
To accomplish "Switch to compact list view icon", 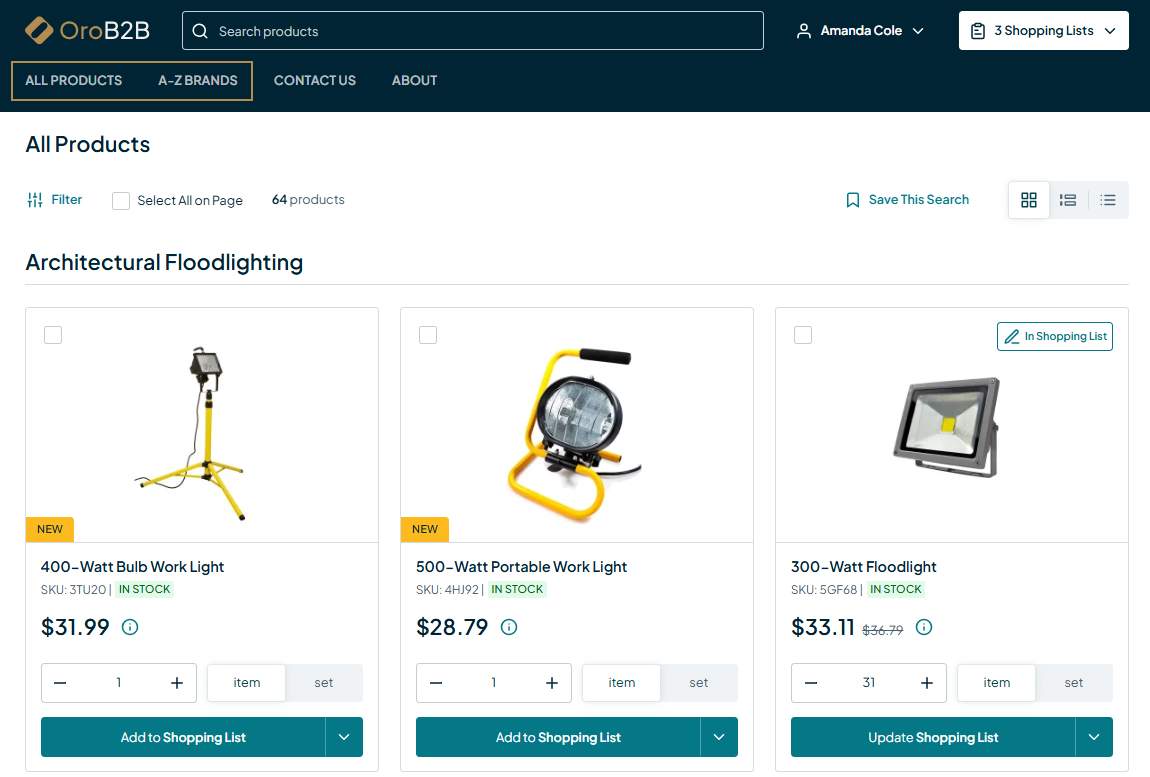I will point(1108,200).
